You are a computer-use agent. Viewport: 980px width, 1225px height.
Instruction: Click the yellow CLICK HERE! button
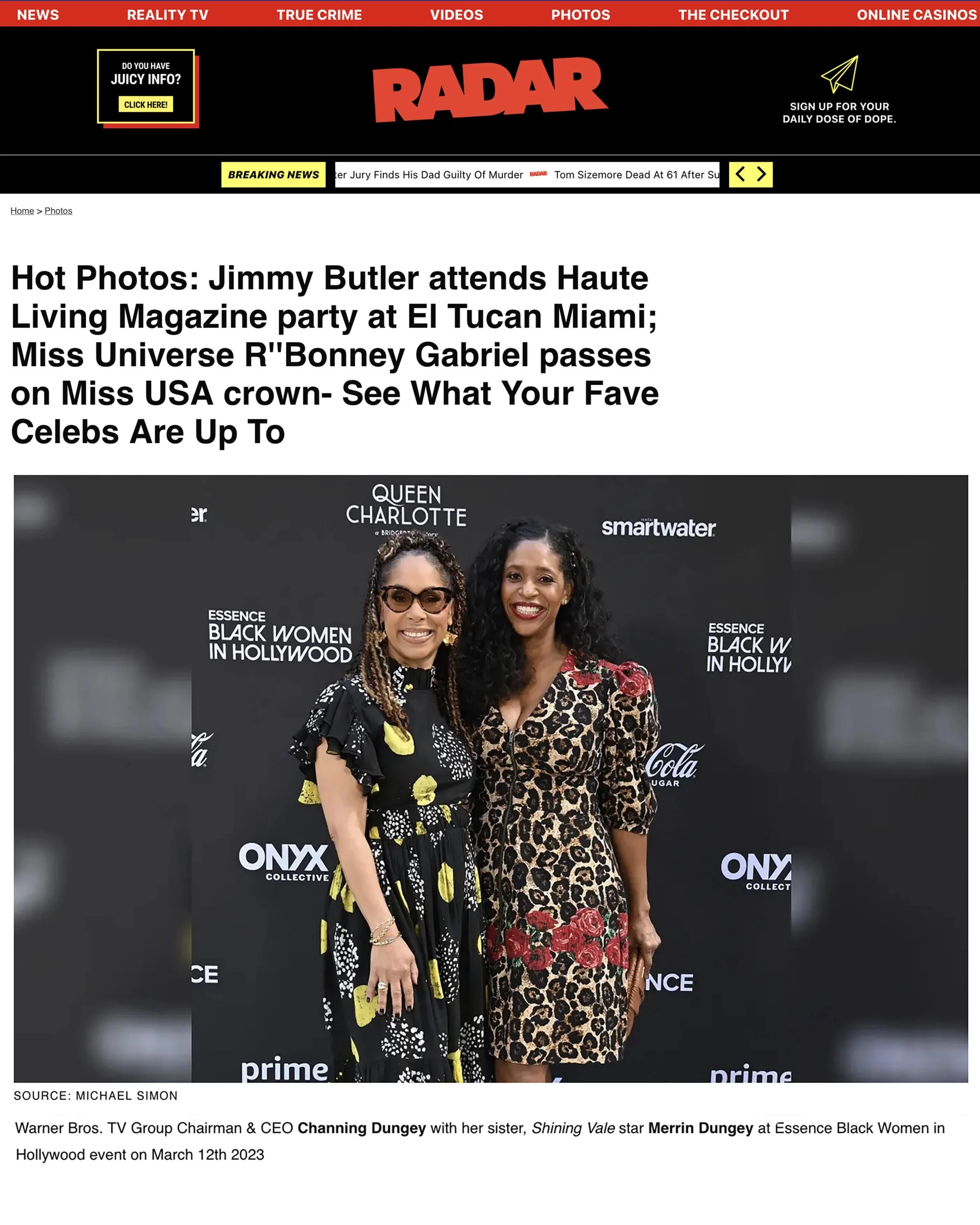tap(145, 105)
